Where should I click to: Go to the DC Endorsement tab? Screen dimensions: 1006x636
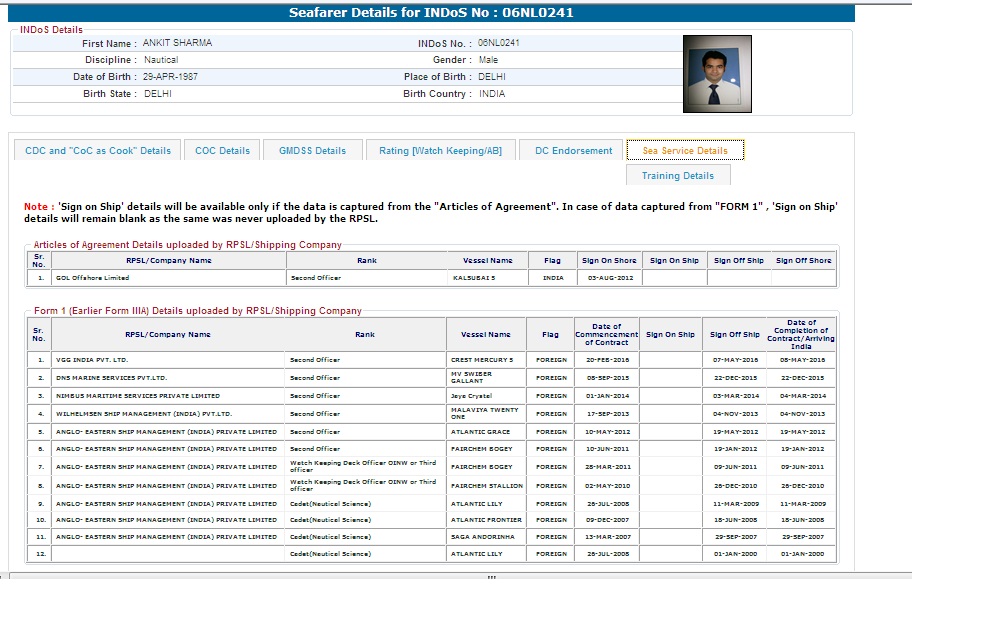coord(573,151)
